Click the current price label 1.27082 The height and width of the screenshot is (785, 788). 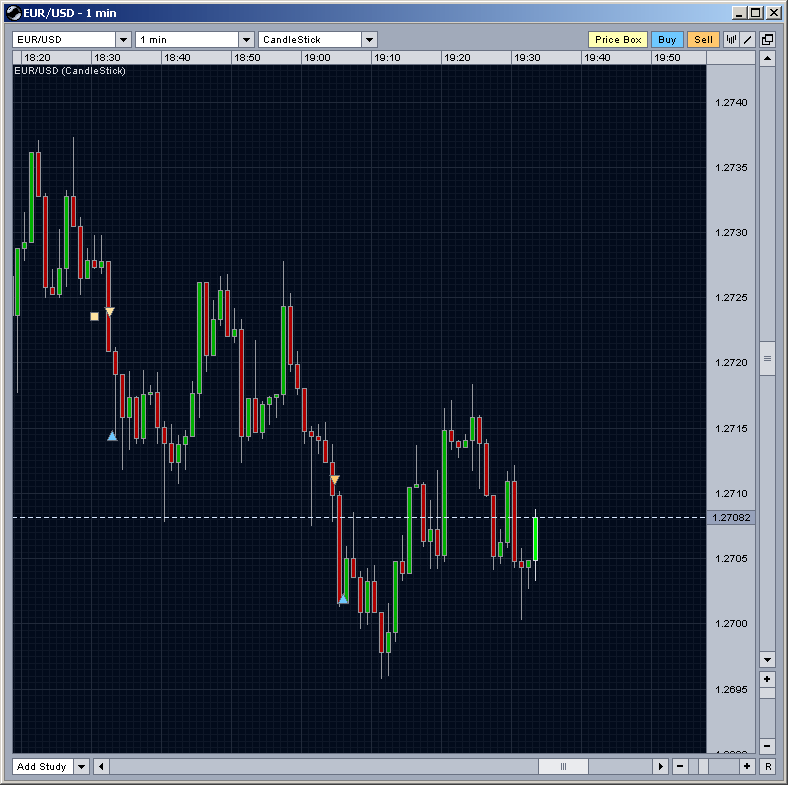pyautogui.click(x=731, y=517)
